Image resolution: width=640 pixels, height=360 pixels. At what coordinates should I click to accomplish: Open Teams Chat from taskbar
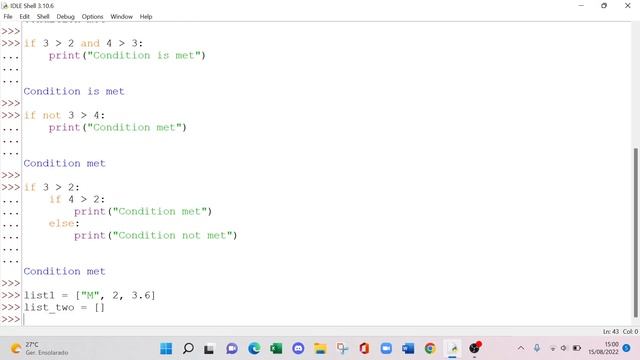click(x=232, y=349)
